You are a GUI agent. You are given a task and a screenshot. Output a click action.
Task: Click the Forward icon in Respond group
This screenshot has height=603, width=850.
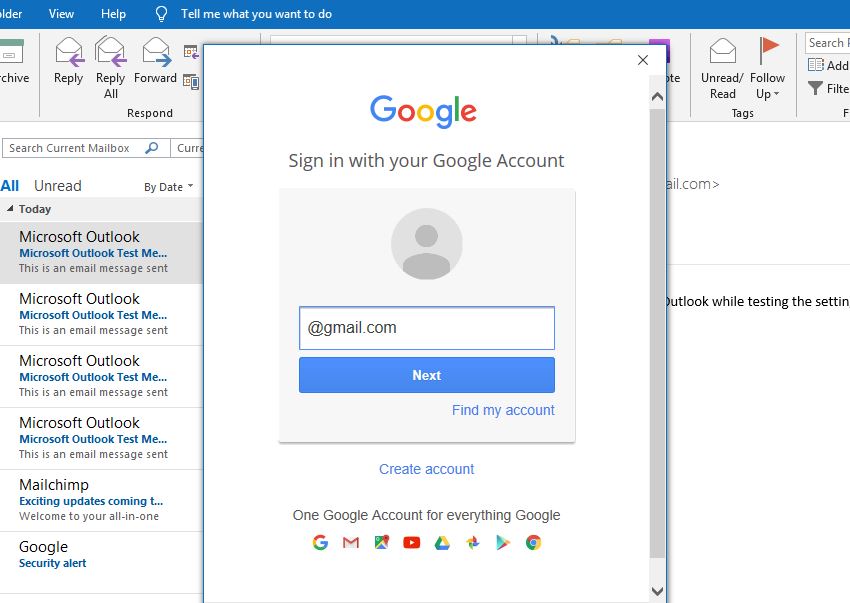156,52
